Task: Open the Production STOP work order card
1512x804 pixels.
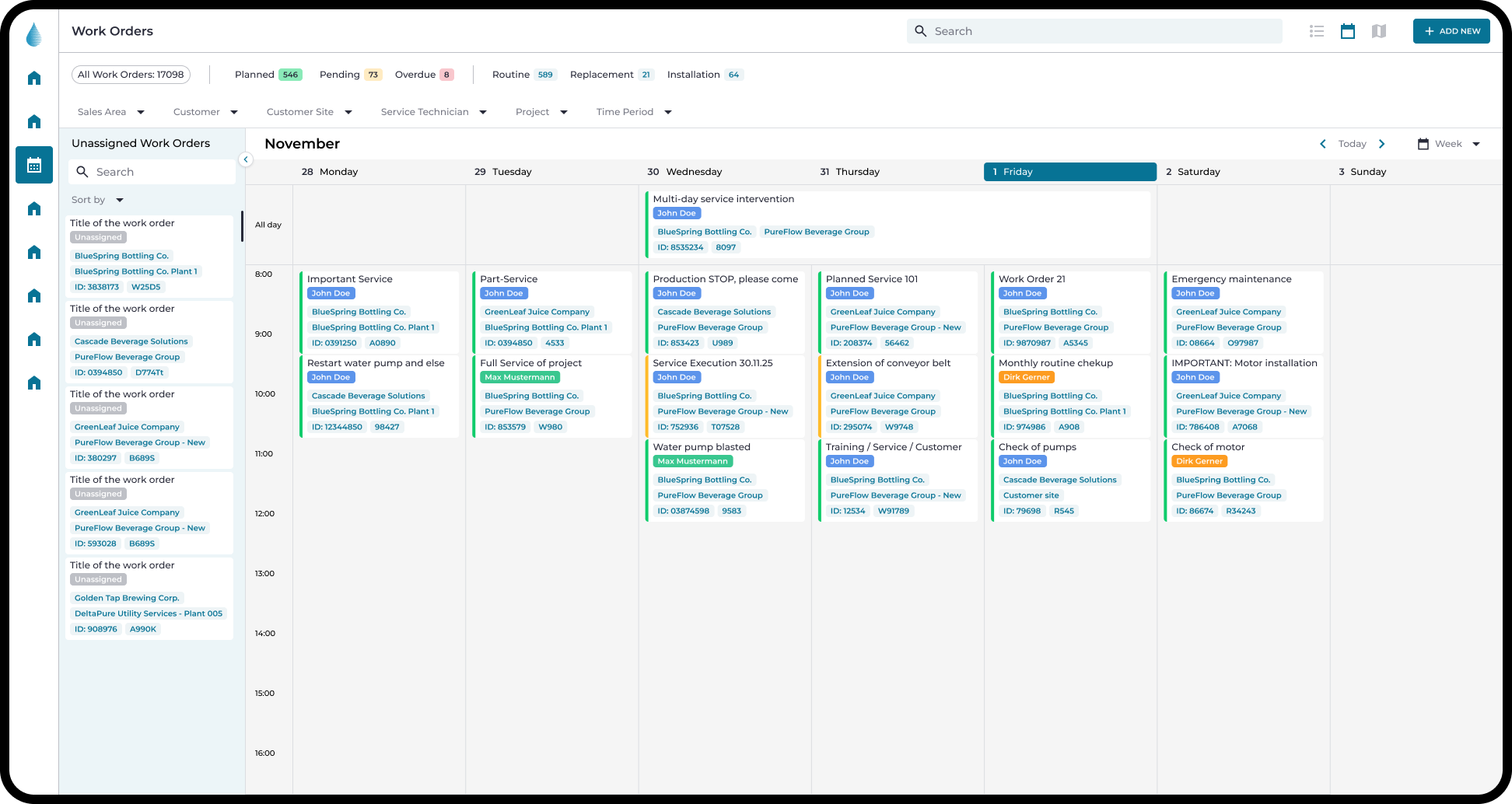Action: tap(724, 279)
